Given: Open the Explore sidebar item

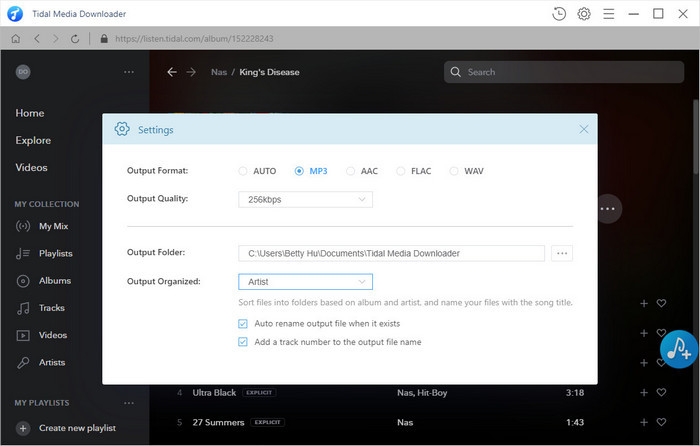Looking at the screenshot, I should point(33,140).
